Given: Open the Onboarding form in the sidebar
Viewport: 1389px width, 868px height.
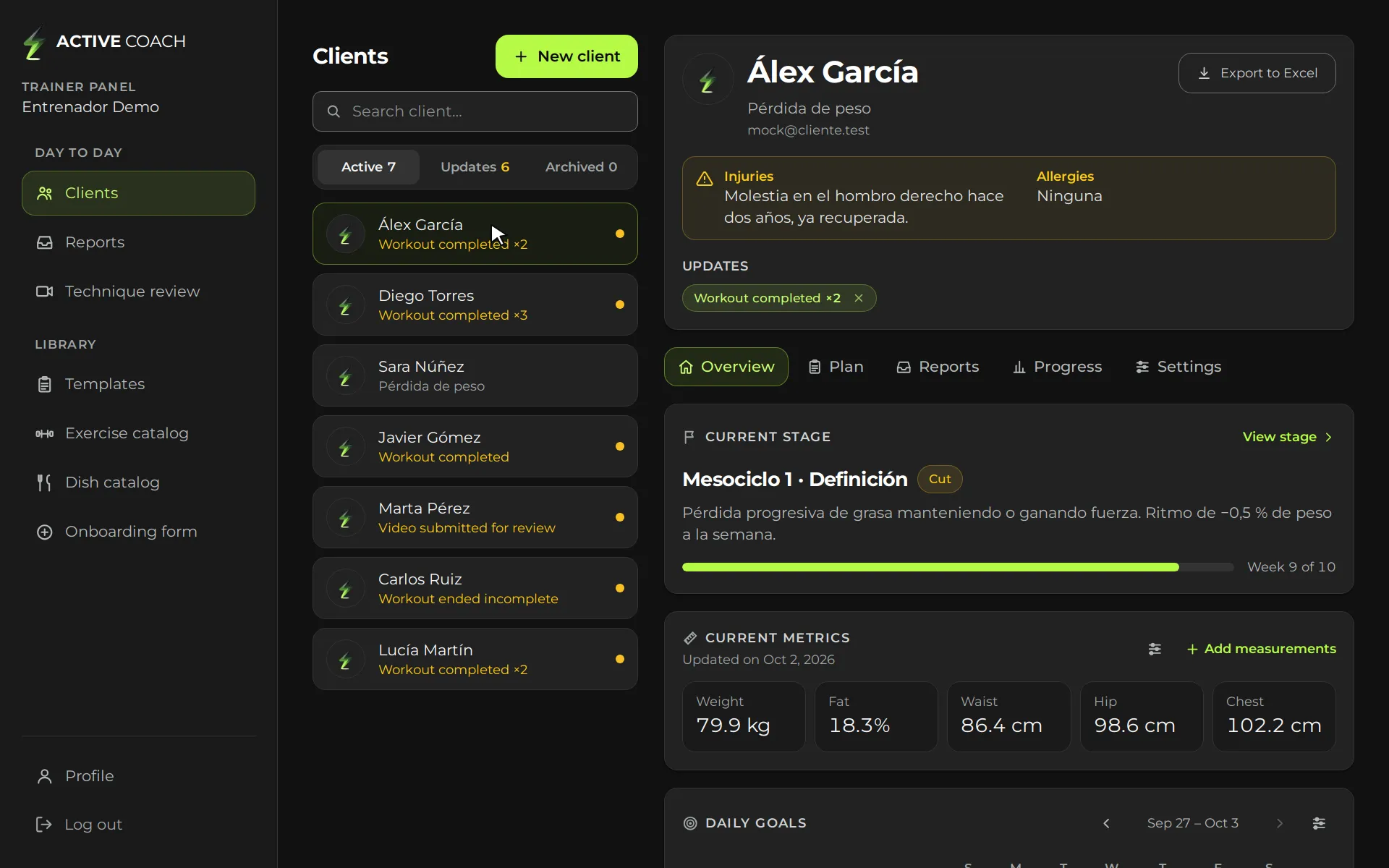Looking at the screenshot, I should pos(138,532).
